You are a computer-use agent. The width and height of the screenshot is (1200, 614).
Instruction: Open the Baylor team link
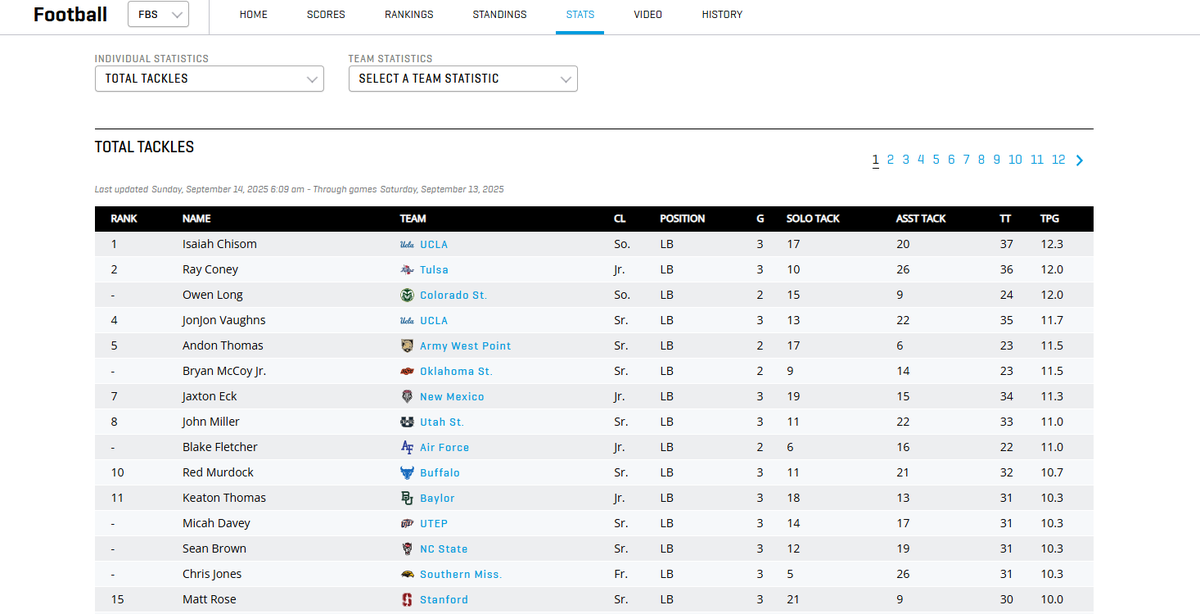pyautogui.click(x=437, y=498)
